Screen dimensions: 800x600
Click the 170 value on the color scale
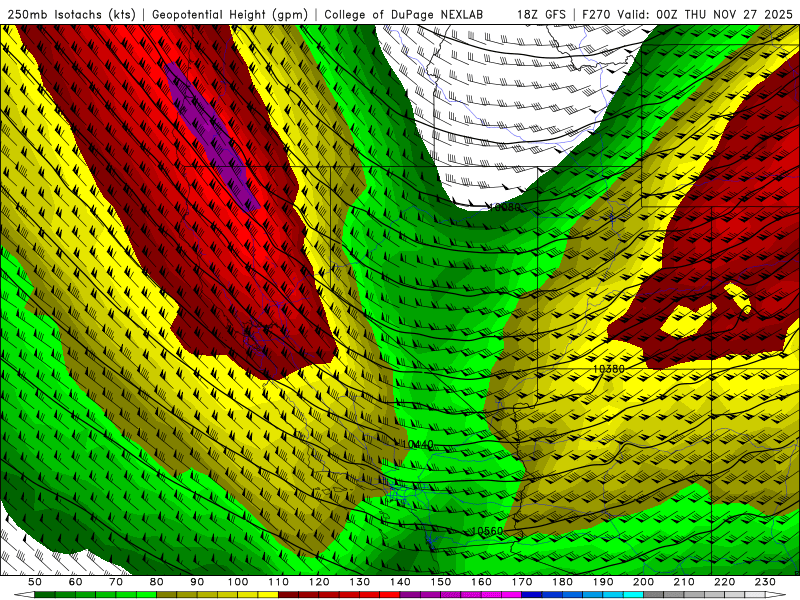(522, 582)
